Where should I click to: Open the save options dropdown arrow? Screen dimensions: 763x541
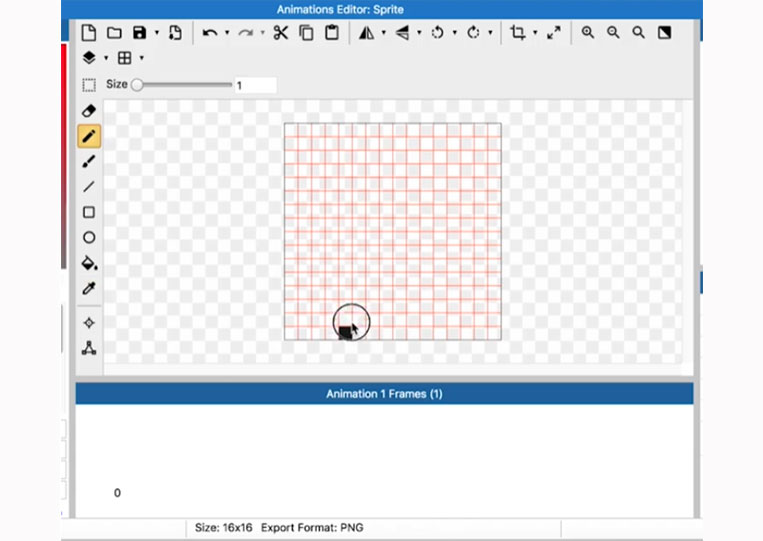tap(157, 33)
